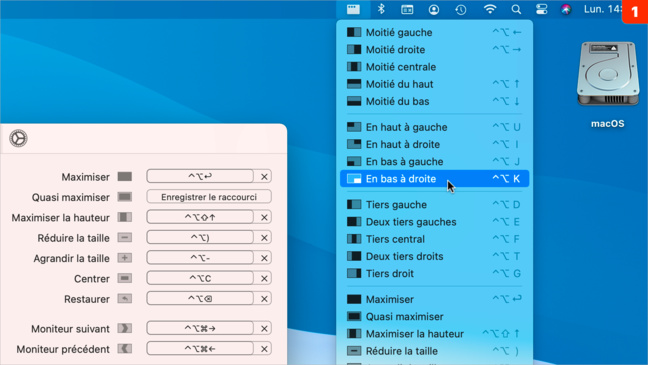Pick Deux tiers droits menu item
Viewport: 648px width, 365px height.
click(434, 256)
